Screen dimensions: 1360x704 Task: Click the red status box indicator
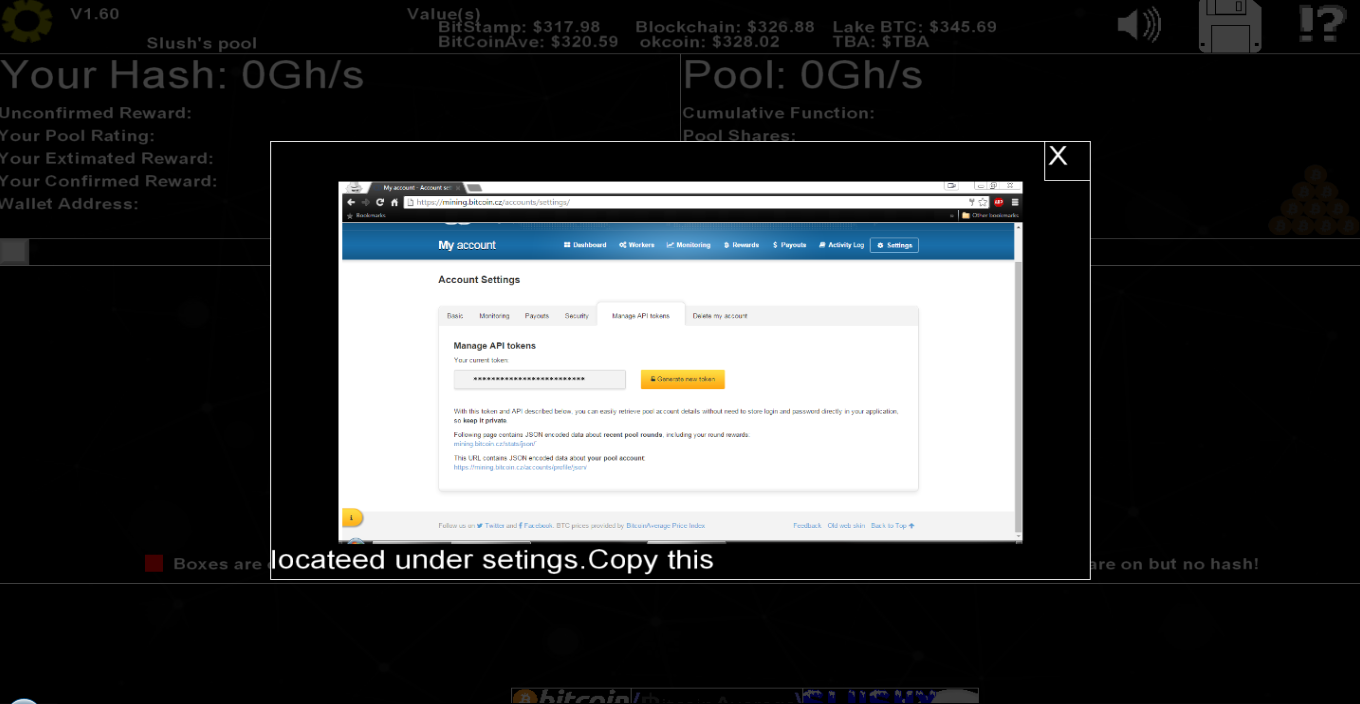(154, 563)
